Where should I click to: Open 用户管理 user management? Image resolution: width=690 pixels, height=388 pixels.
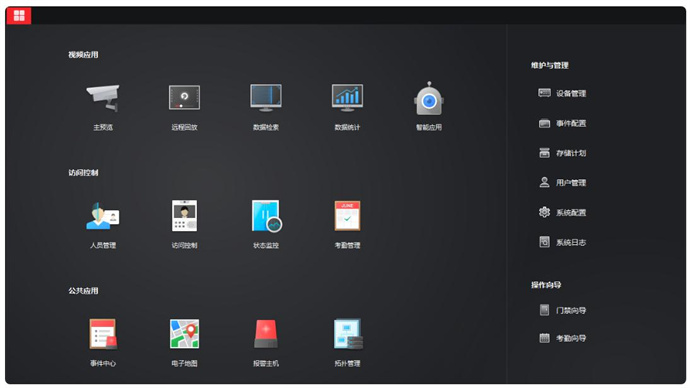(x=562, y=183)
